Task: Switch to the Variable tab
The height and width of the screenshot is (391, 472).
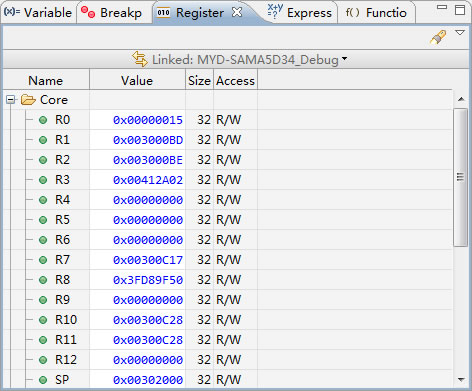Action: (x=38, y=13)
